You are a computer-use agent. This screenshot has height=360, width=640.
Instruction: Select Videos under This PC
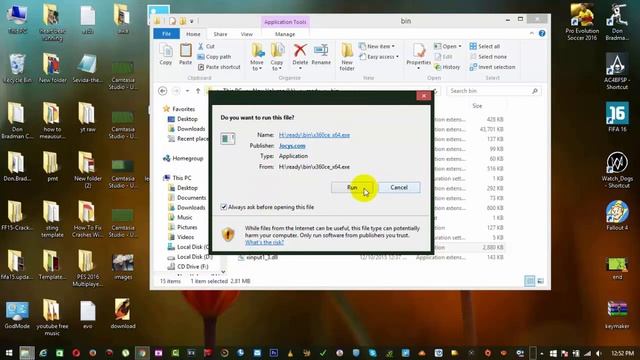click(181, 237)
